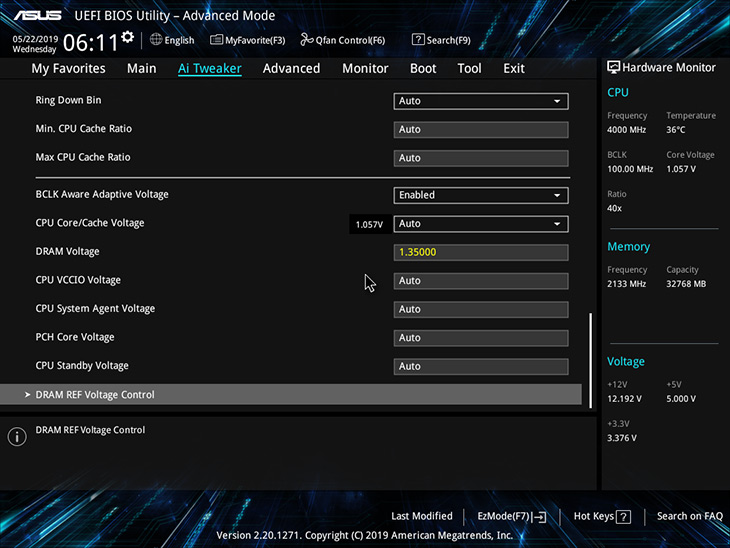Switch to the My Favorites tab

tap(68, 68)
